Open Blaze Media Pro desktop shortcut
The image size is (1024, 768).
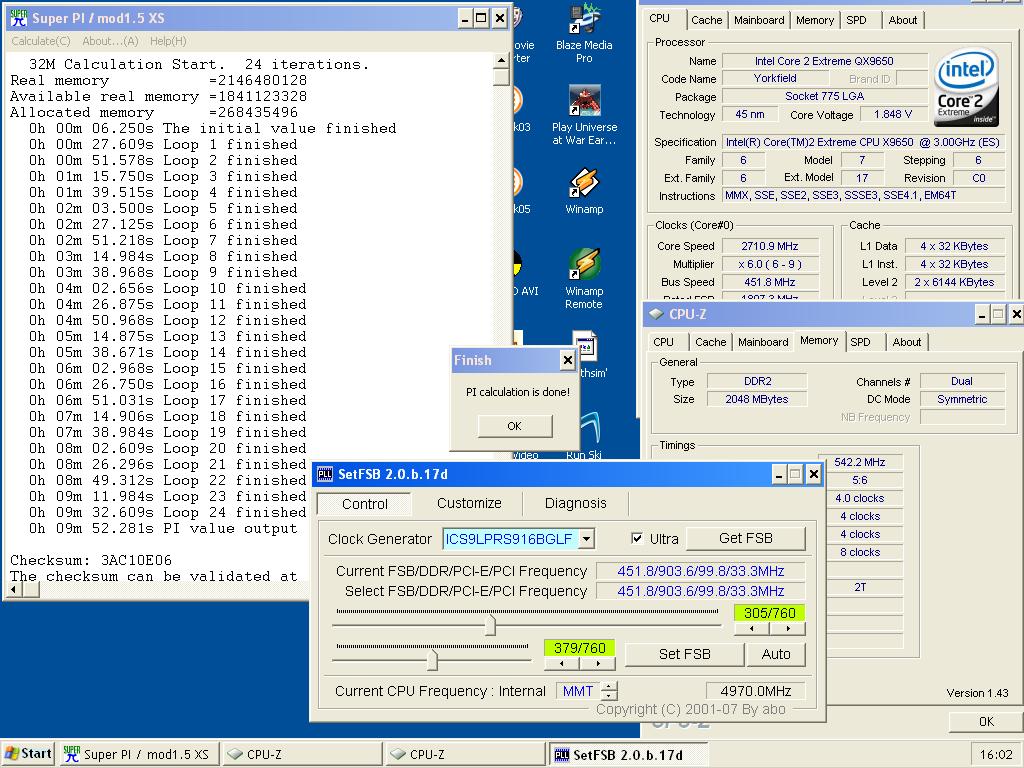click(x=584, y=34)
